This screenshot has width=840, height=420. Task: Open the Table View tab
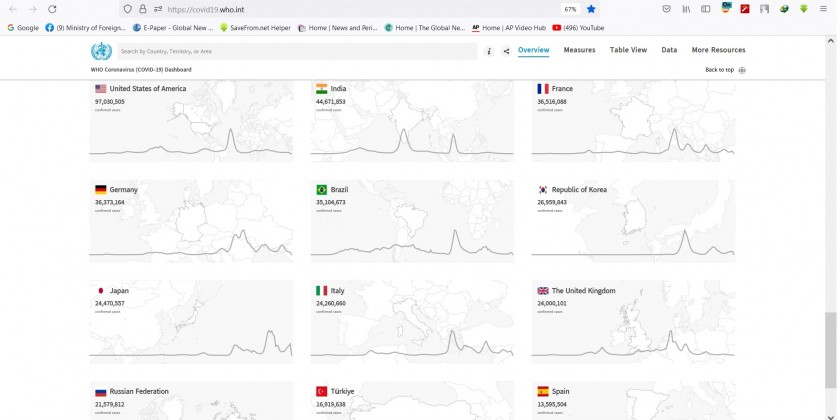(x=628, y=50)
